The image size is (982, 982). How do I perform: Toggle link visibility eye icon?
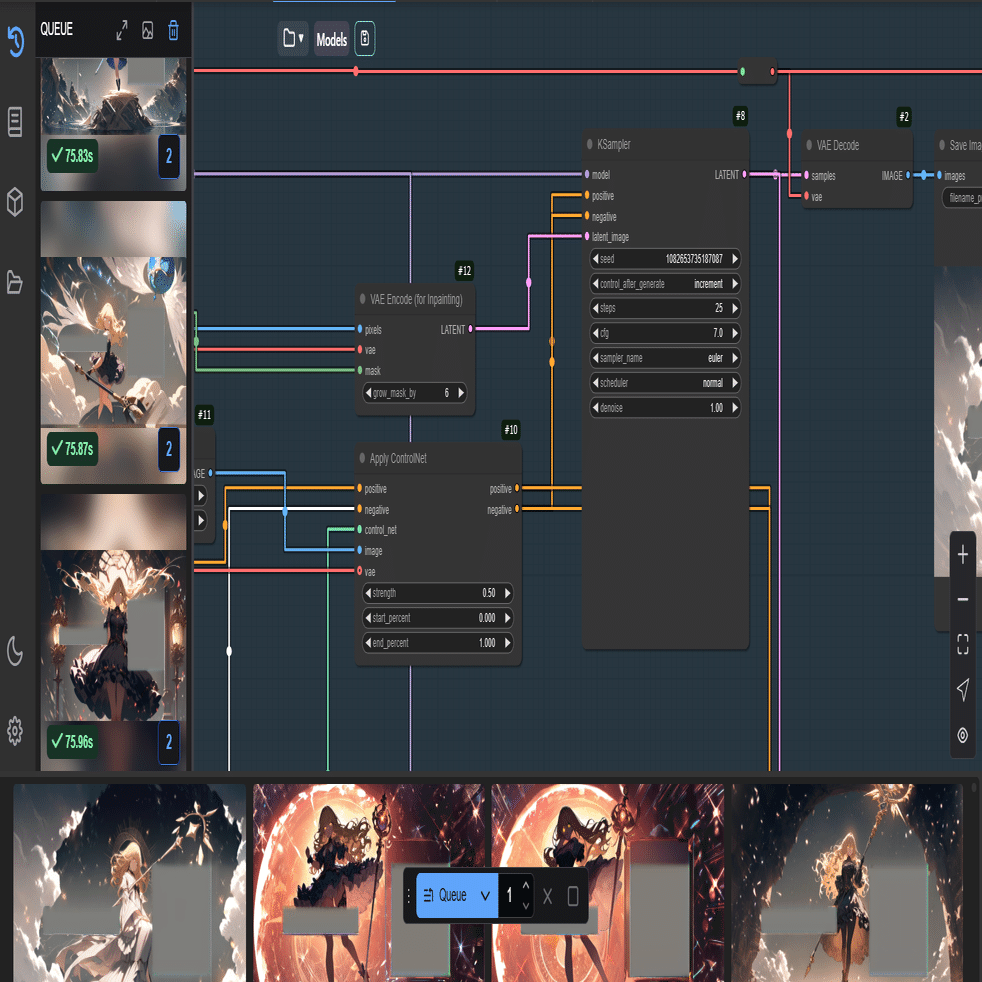(x=963, y=735)
